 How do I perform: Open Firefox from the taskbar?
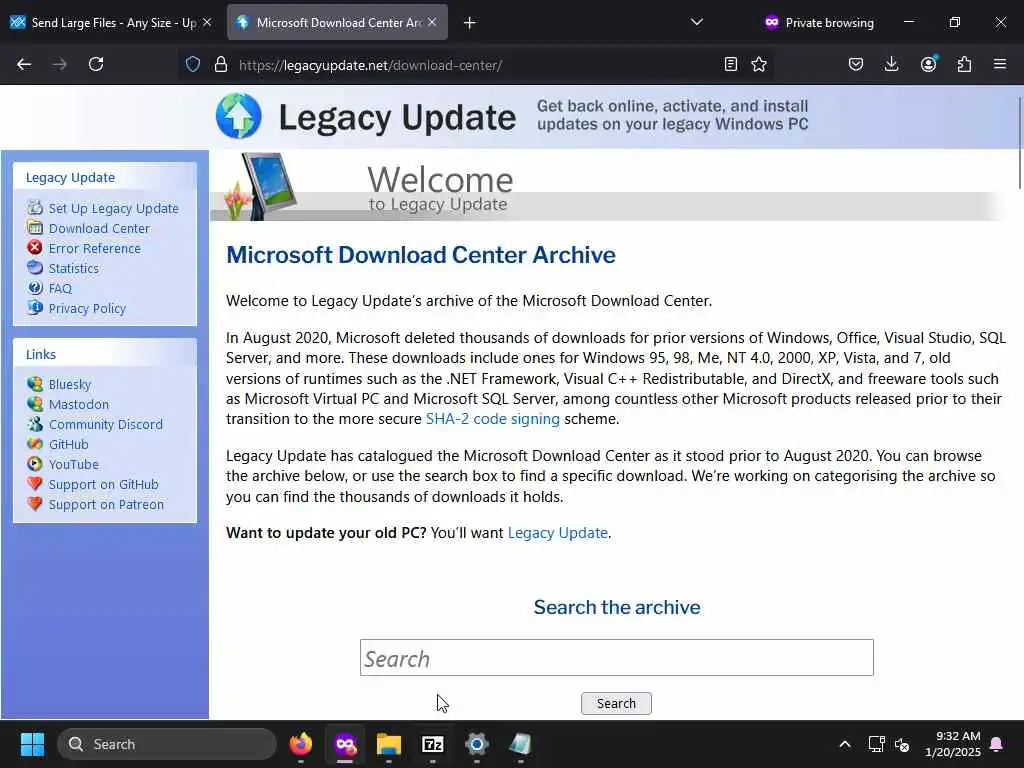(301, 744)
